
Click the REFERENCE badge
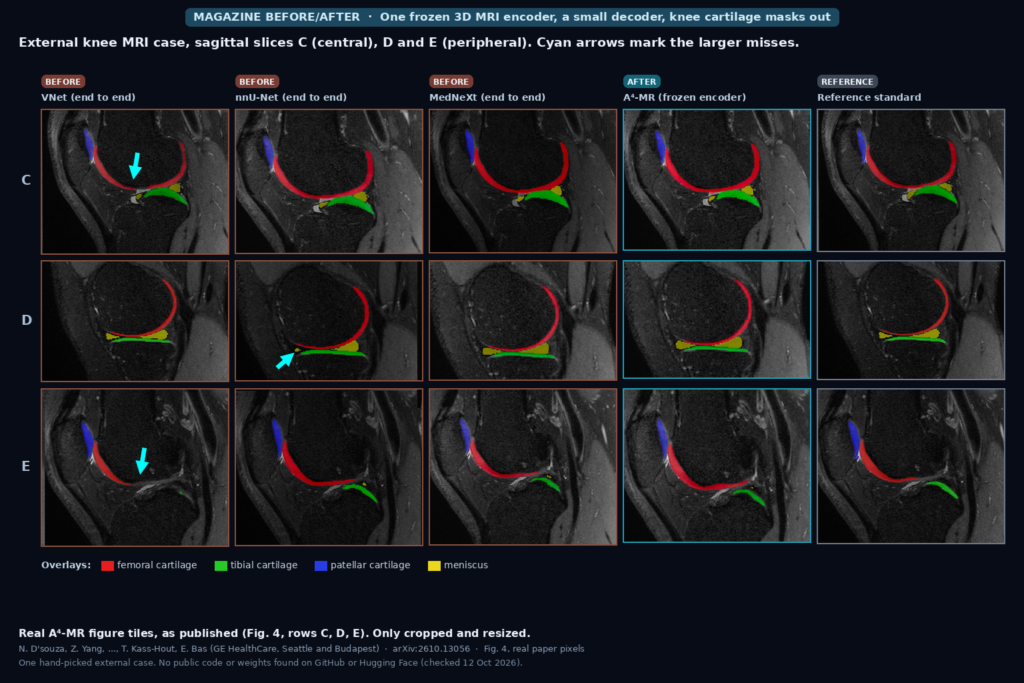[847, 82]
